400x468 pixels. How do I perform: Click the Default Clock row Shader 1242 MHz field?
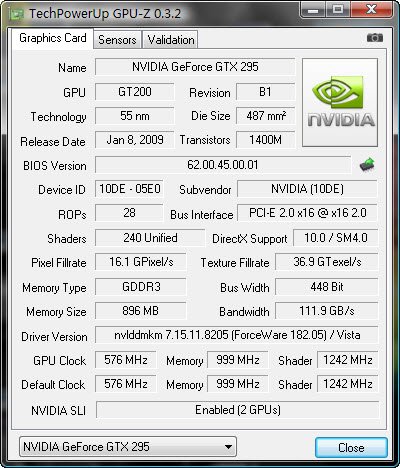[348, 384]
